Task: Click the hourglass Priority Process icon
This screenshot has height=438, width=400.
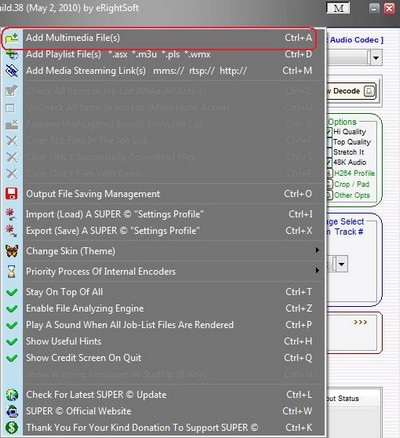Action: point(12,271)
